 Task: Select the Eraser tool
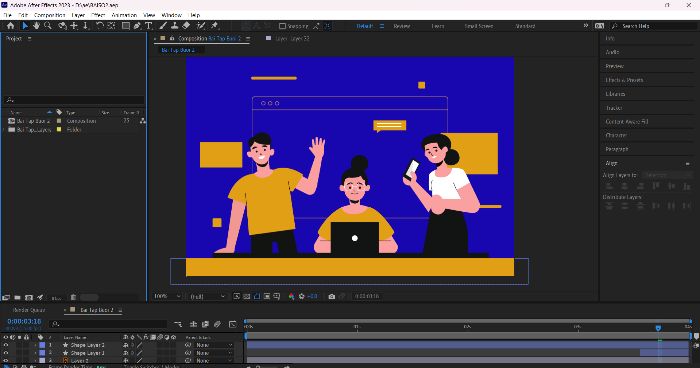186,26
